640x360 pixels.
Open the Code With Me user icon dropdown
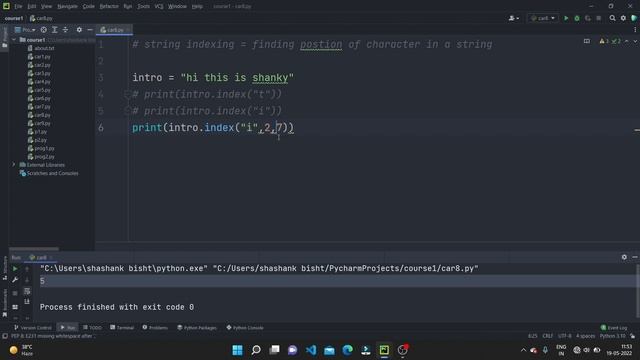tap(513, 18)
